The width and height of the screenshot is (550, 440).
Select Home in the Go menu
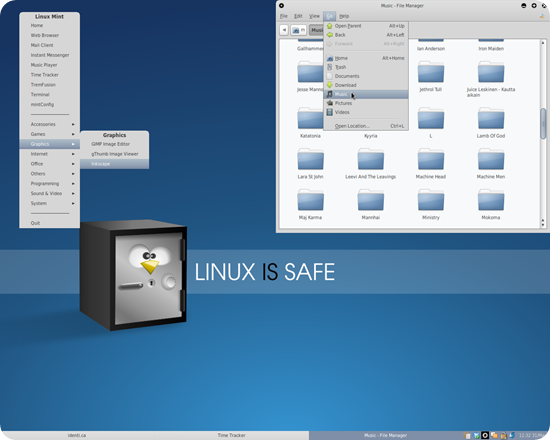(x=365, y=58)
